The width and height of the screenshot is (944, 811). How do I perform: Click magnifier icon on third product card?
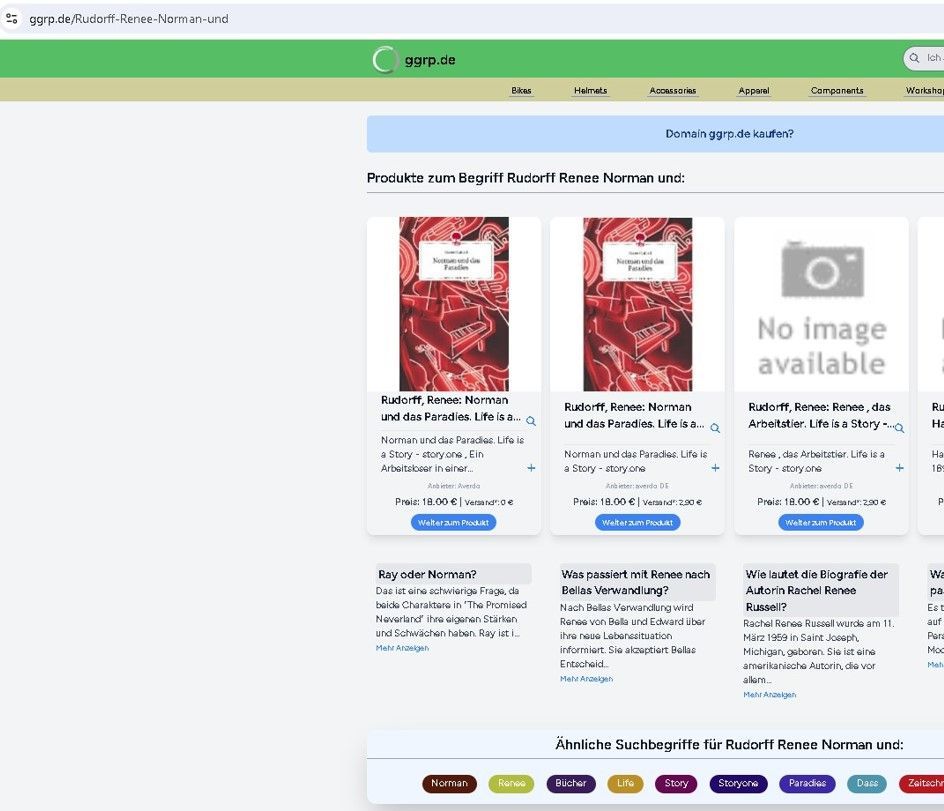click(899, 428)
